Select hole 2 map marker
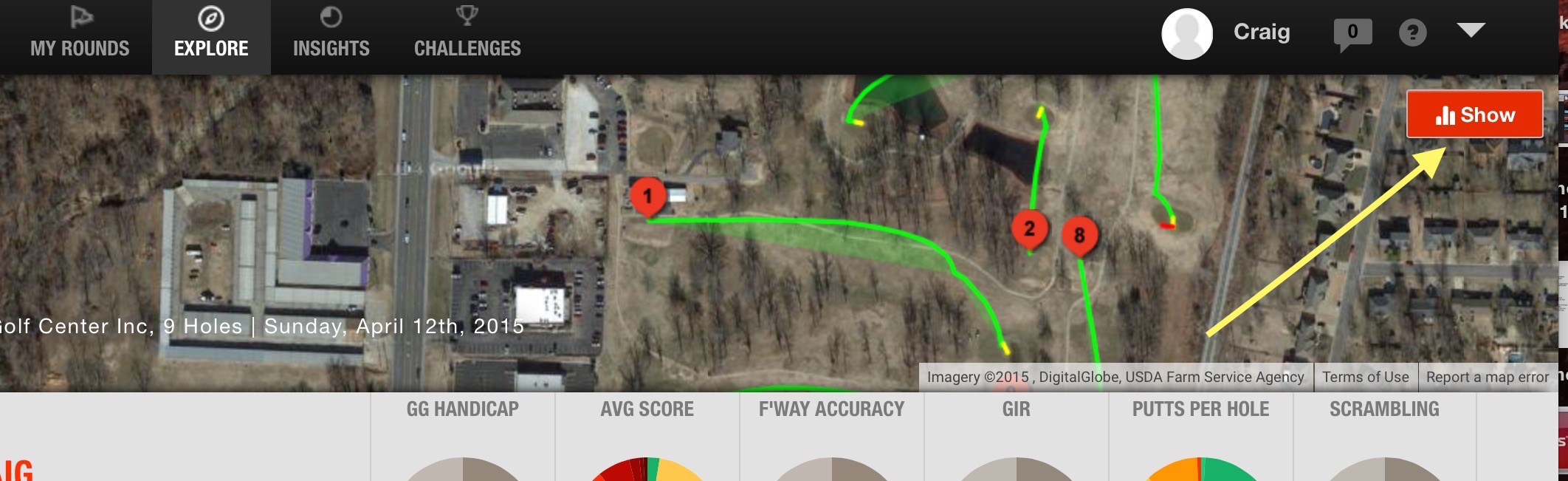 coord(1029,230)
